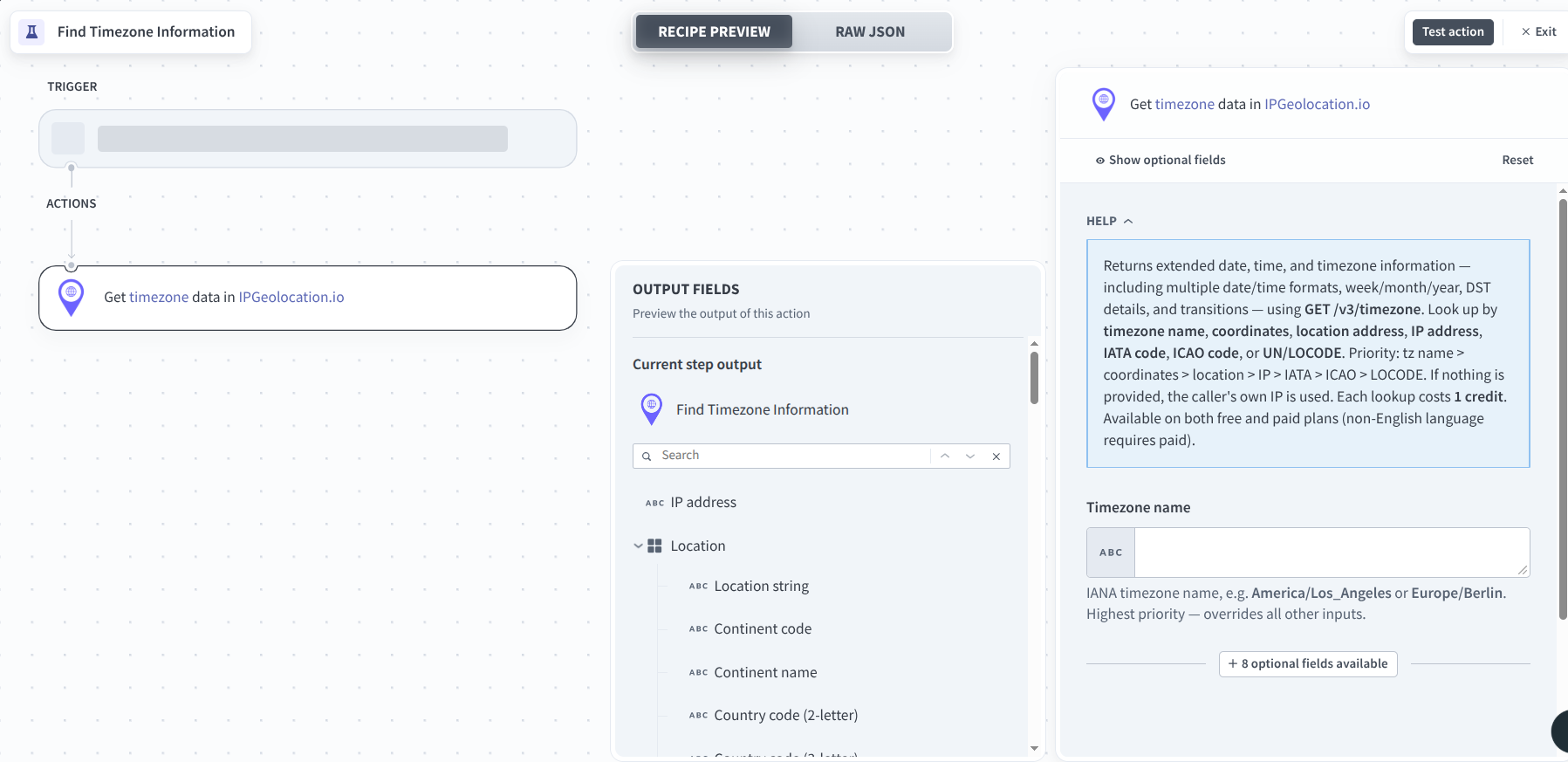Collapse the Location tree node
Viewport: 1568px width, 762px height.
[638, 546]
